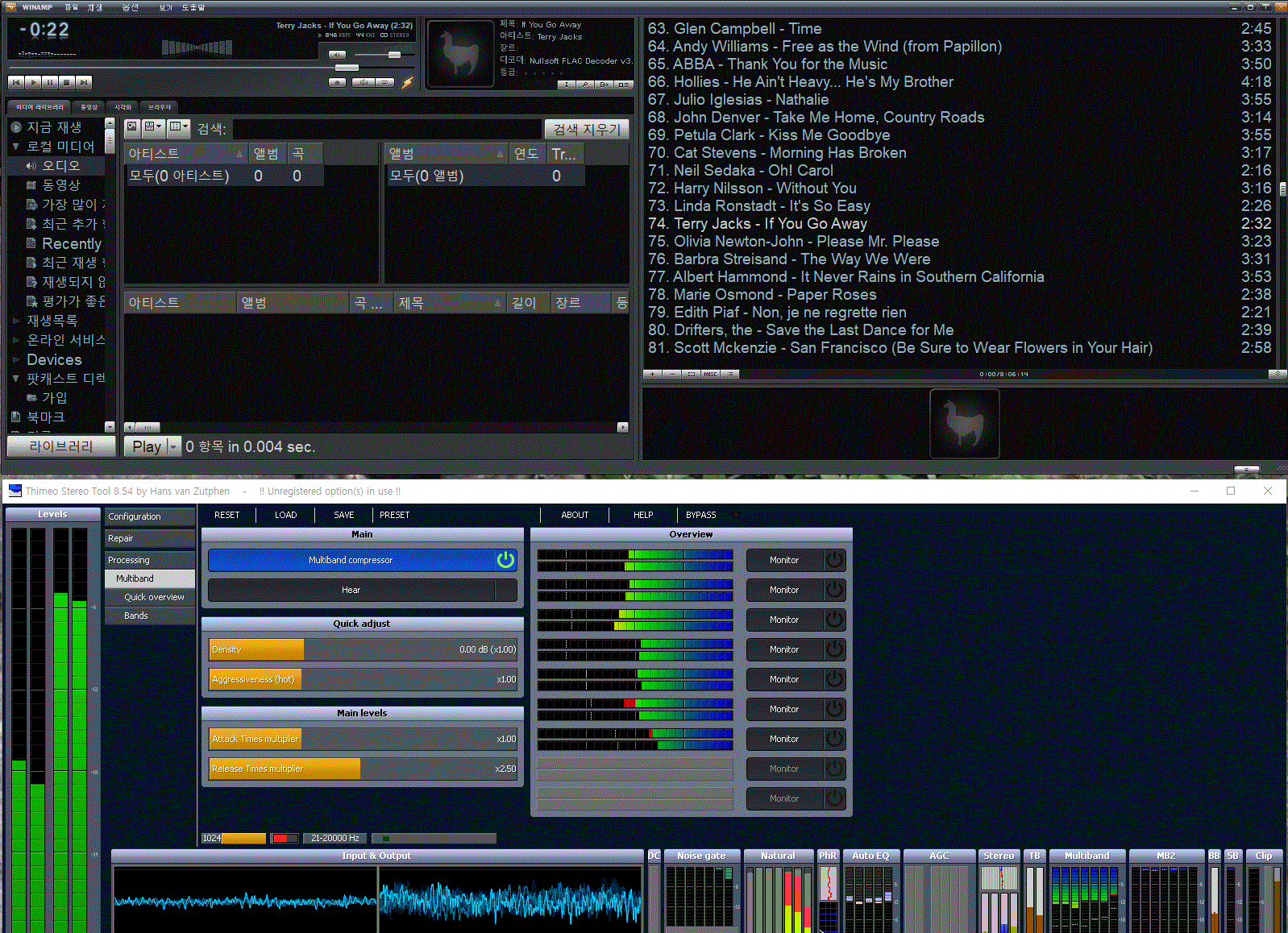Open the view layout dropdown beside search
Screen dimensions: 1288x933
point(153,127)
